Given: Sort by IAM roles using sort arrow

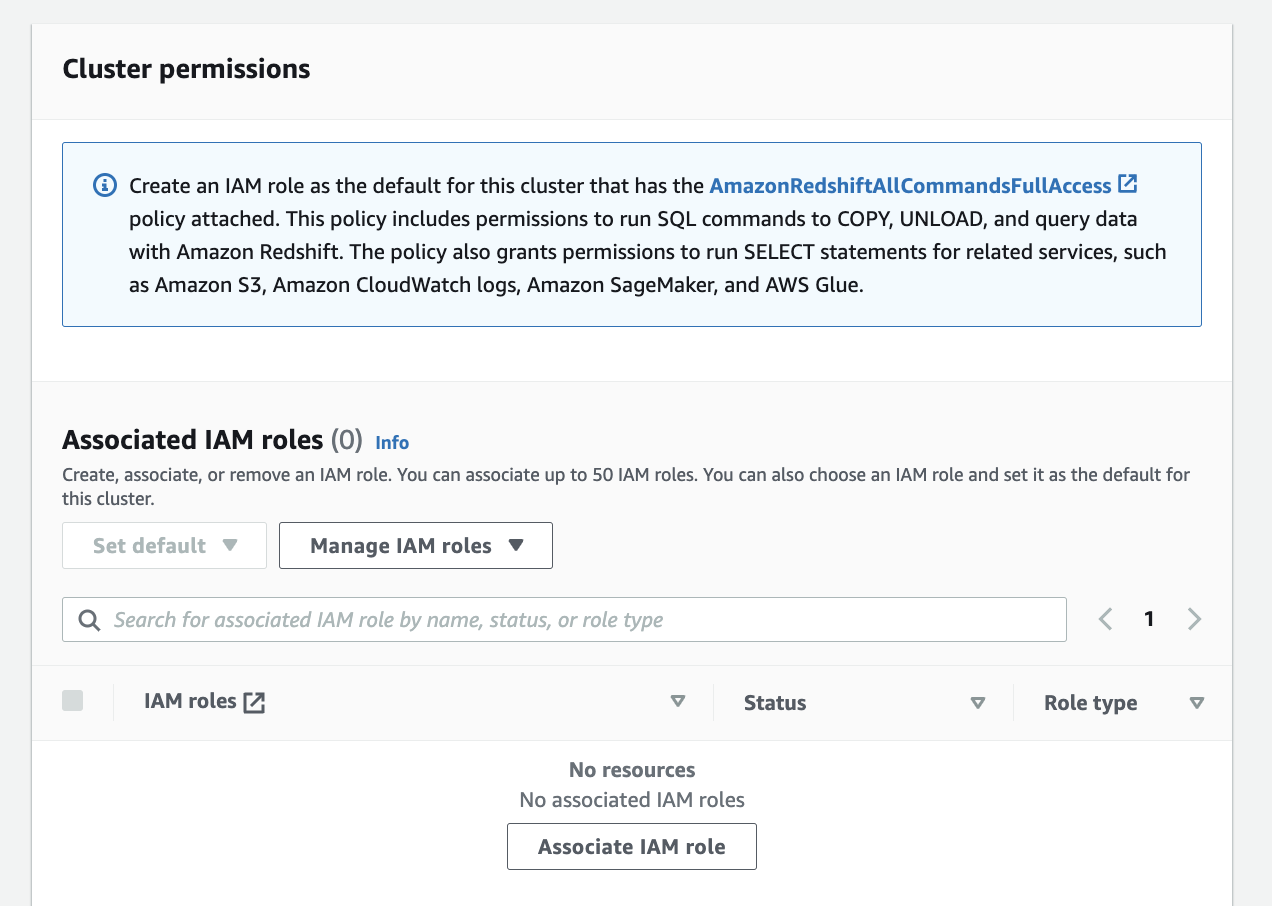Looking at the screenshot, I should coord(678,702).
